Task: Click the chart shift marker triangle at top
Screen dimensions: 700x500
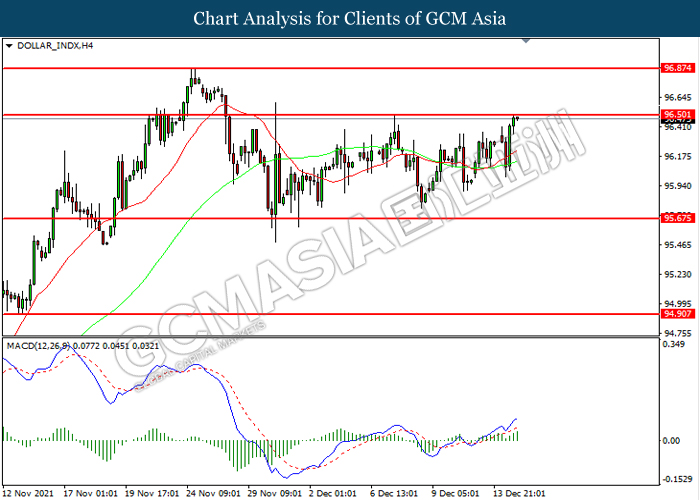Action: click(x=526, y=41)
